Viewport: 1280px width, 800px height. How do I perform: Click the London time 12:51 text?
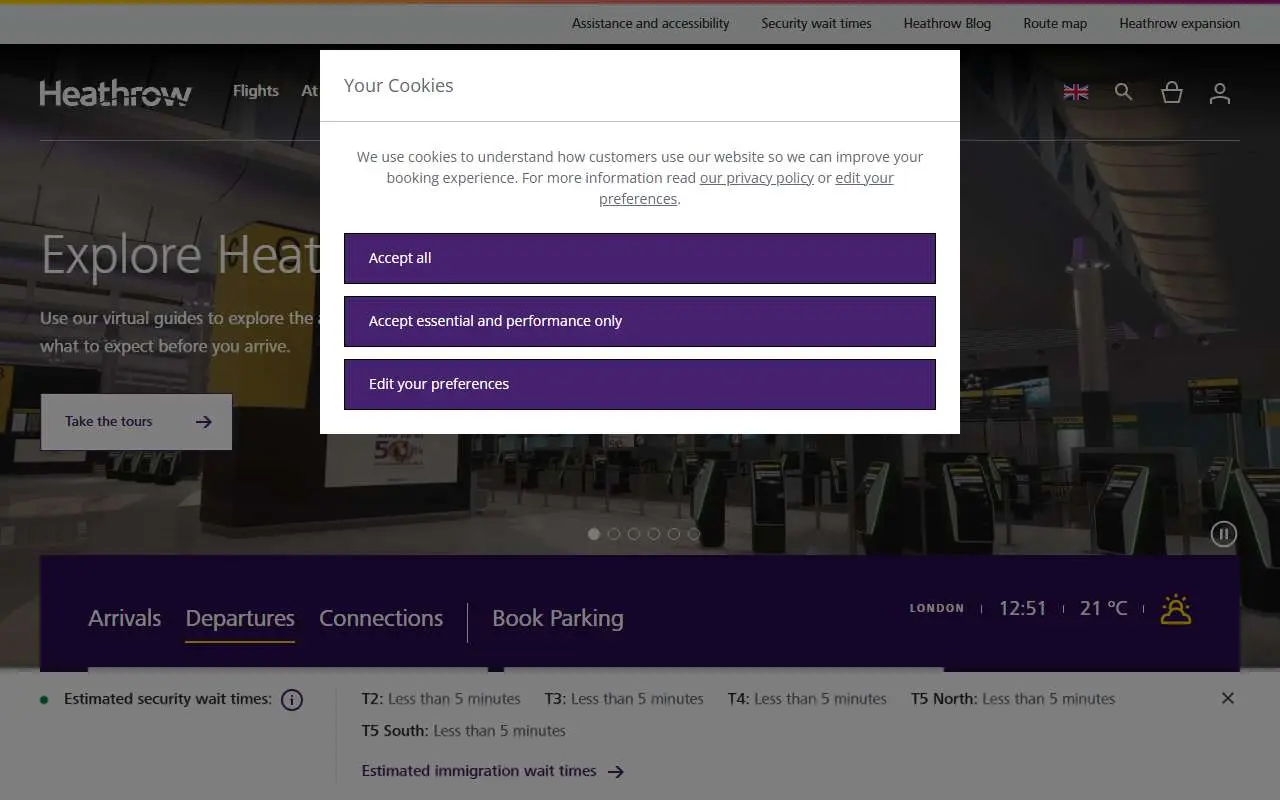tap(1022, 608)
